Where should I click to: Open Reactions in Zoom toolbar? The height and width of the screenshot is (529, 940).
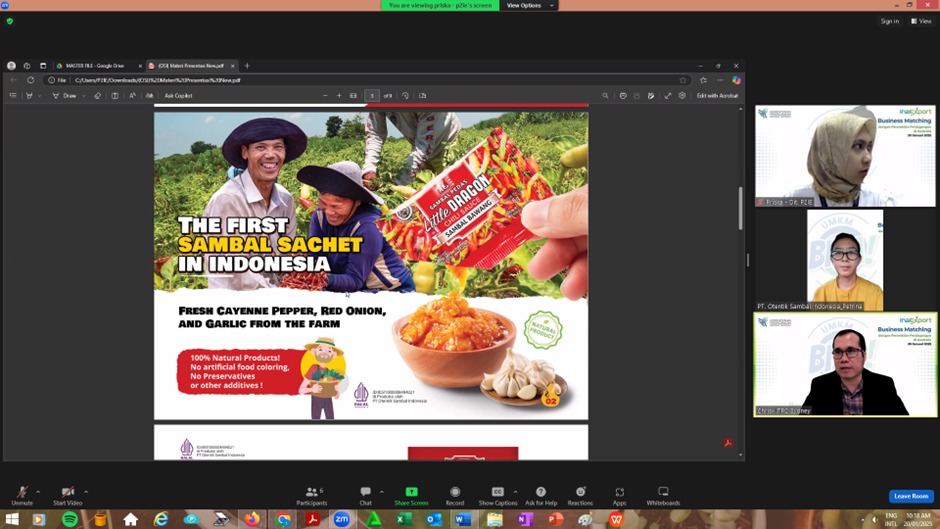580,495
